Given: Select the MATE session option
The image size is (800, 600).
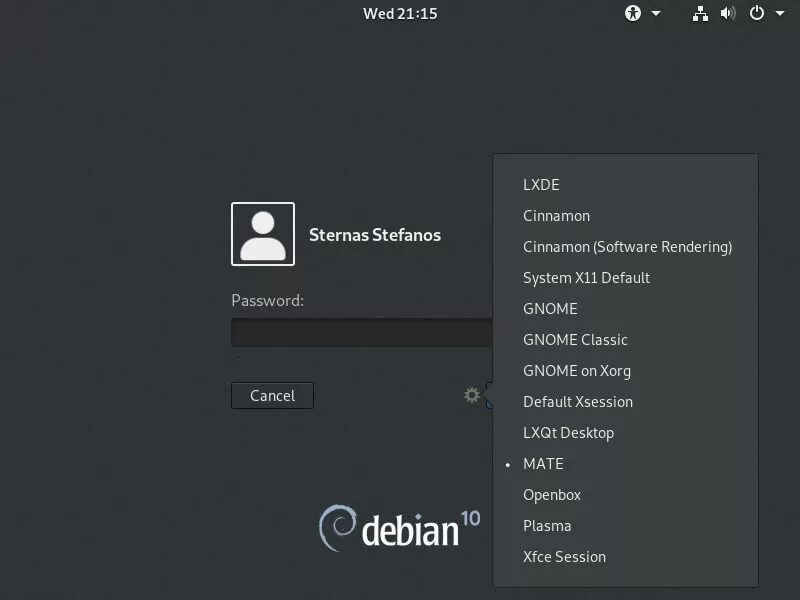Looking at the screenshot, I should pos(543,464).
